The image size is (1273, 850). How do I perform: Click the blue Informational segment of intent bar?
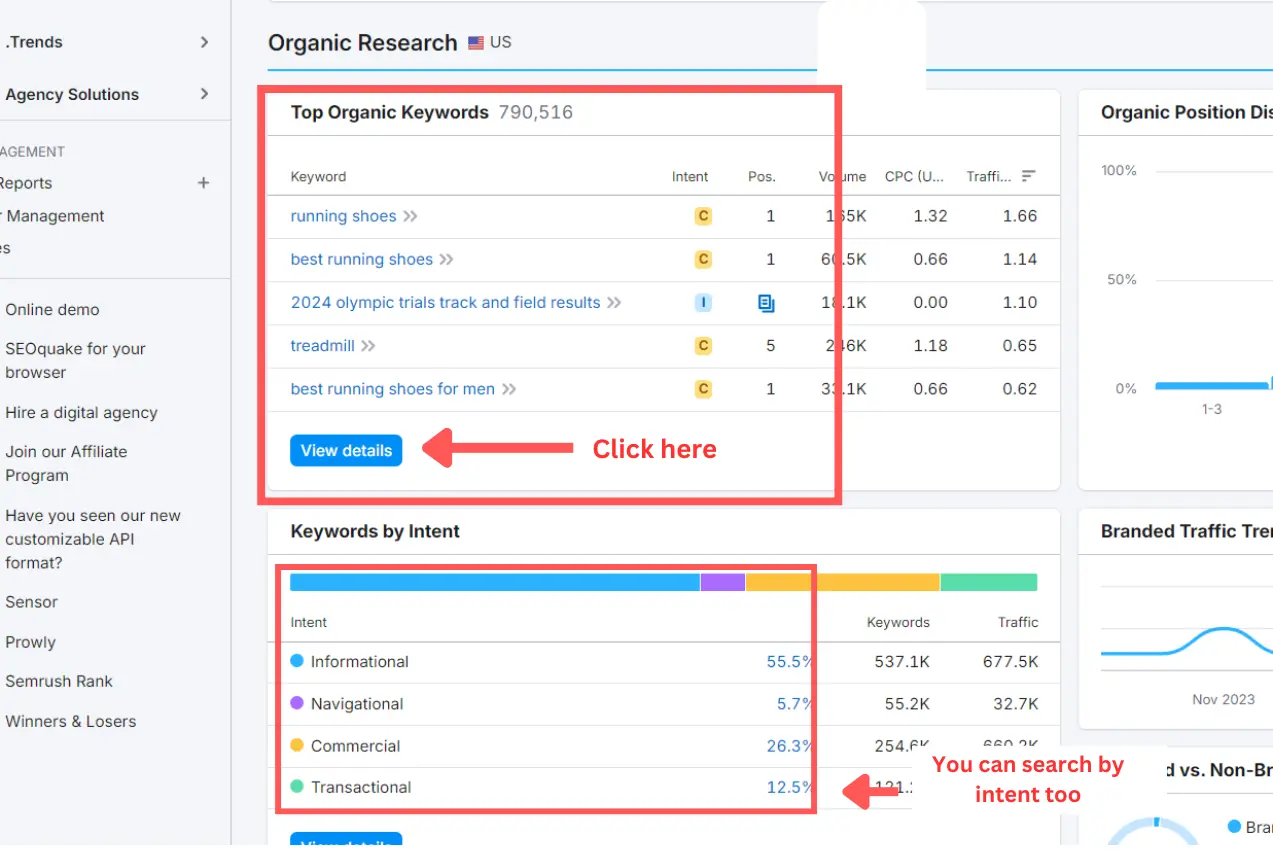tap(494, 582)
